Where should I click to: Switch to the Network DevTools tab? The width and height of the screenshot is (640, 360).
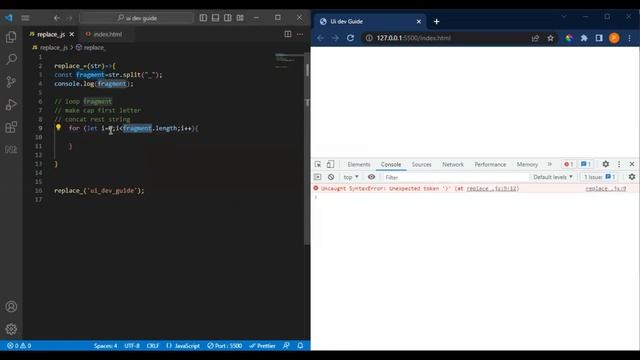pos(453,164)
